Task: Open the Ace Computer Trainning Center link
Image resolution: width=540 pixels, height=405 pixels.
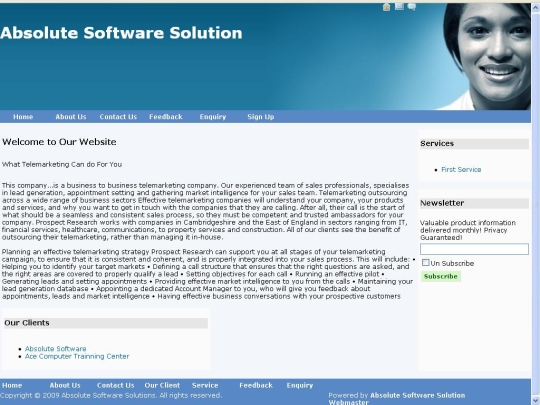Action: (77, 356)
